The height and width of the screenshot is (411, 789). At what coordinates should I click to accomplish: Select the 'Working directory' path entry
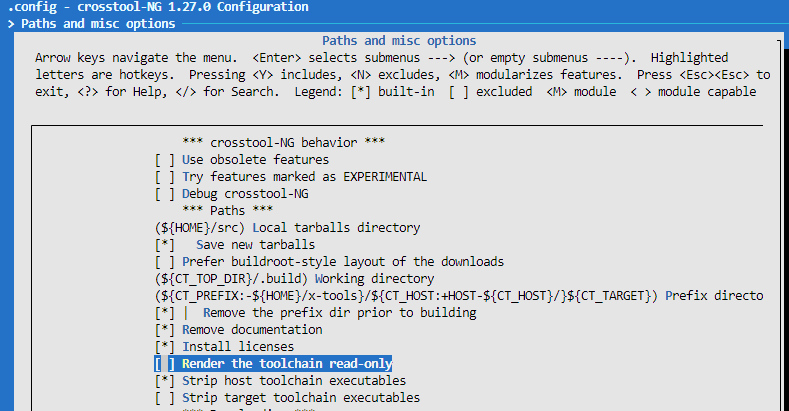pyautogui.click(x=294, y=279)
